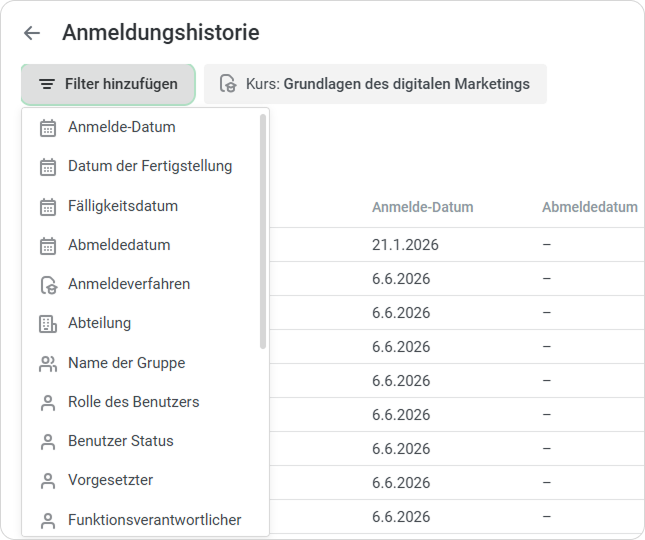Screen dimensions: 645x540
Task: Select the Fälligkeitsdatum filter entry
Action: [142, 206]
